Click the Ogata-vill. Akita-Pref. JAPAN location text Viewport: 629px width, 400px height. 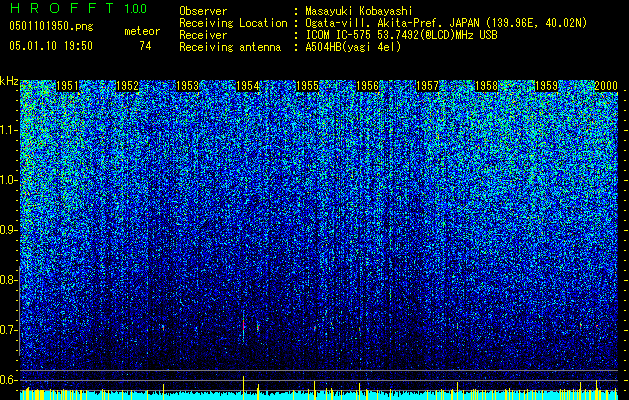[446, 23]
